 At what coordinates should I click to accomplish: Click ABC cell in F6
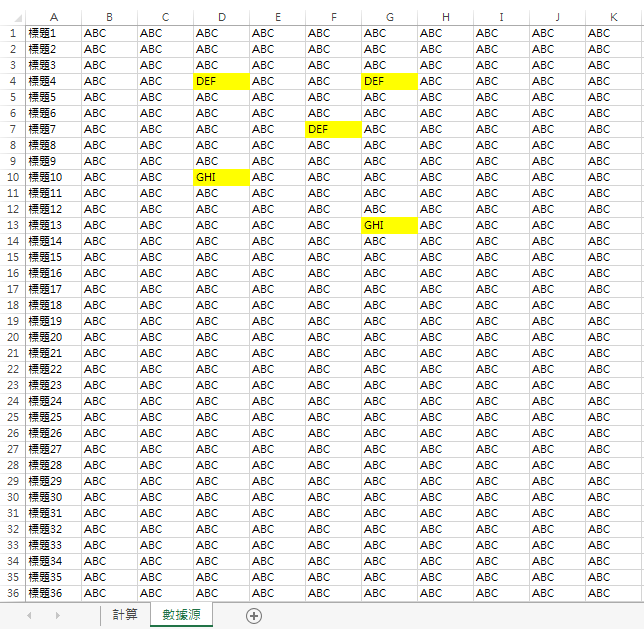[334, 113]
